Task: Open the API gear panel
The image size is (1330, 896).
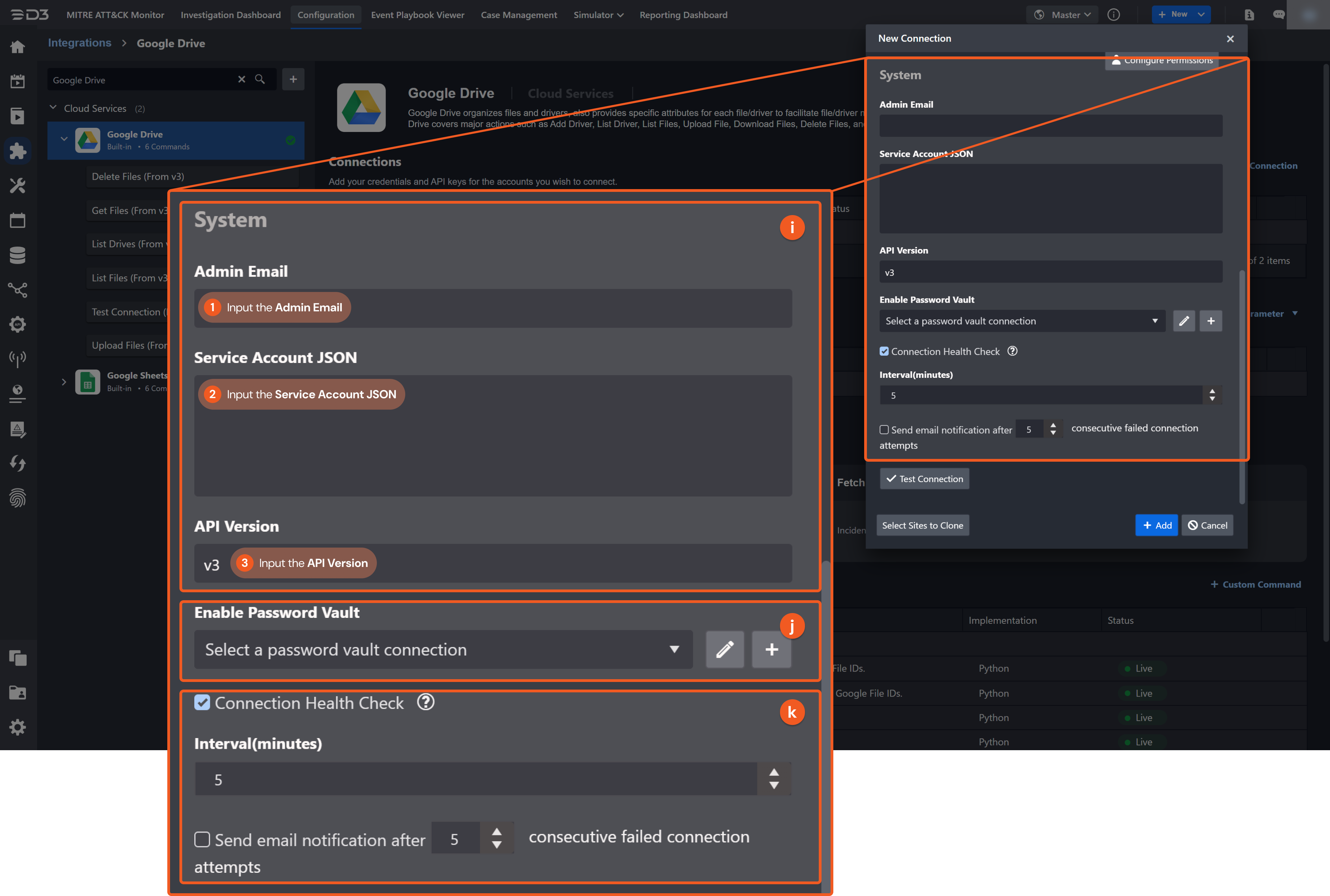Action: point(18,324)
